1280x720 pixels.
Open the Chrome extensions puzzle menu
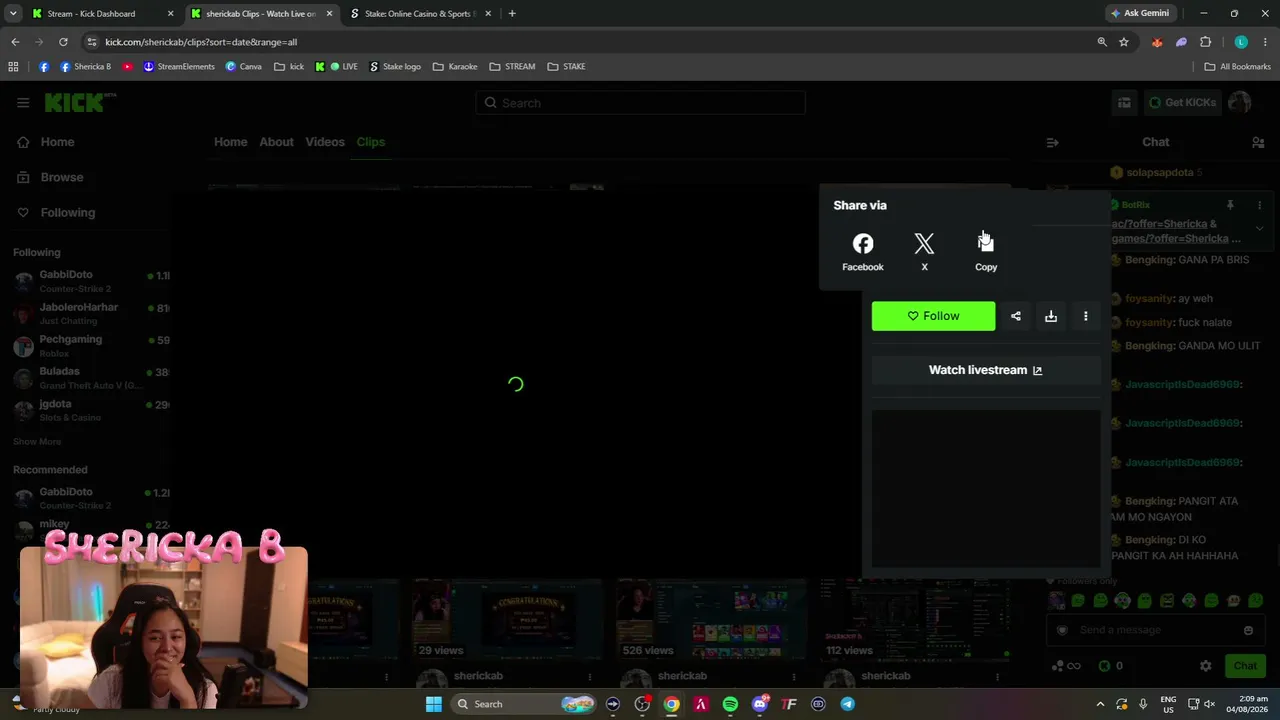pyautogui.click(x=1205, y=42)
